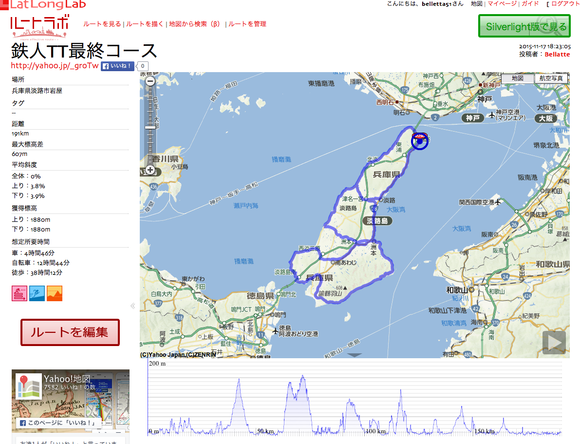This screenshot has height=444, width=580.
Task: Click the zoom slider handle on map
Action: click(150, 127)
